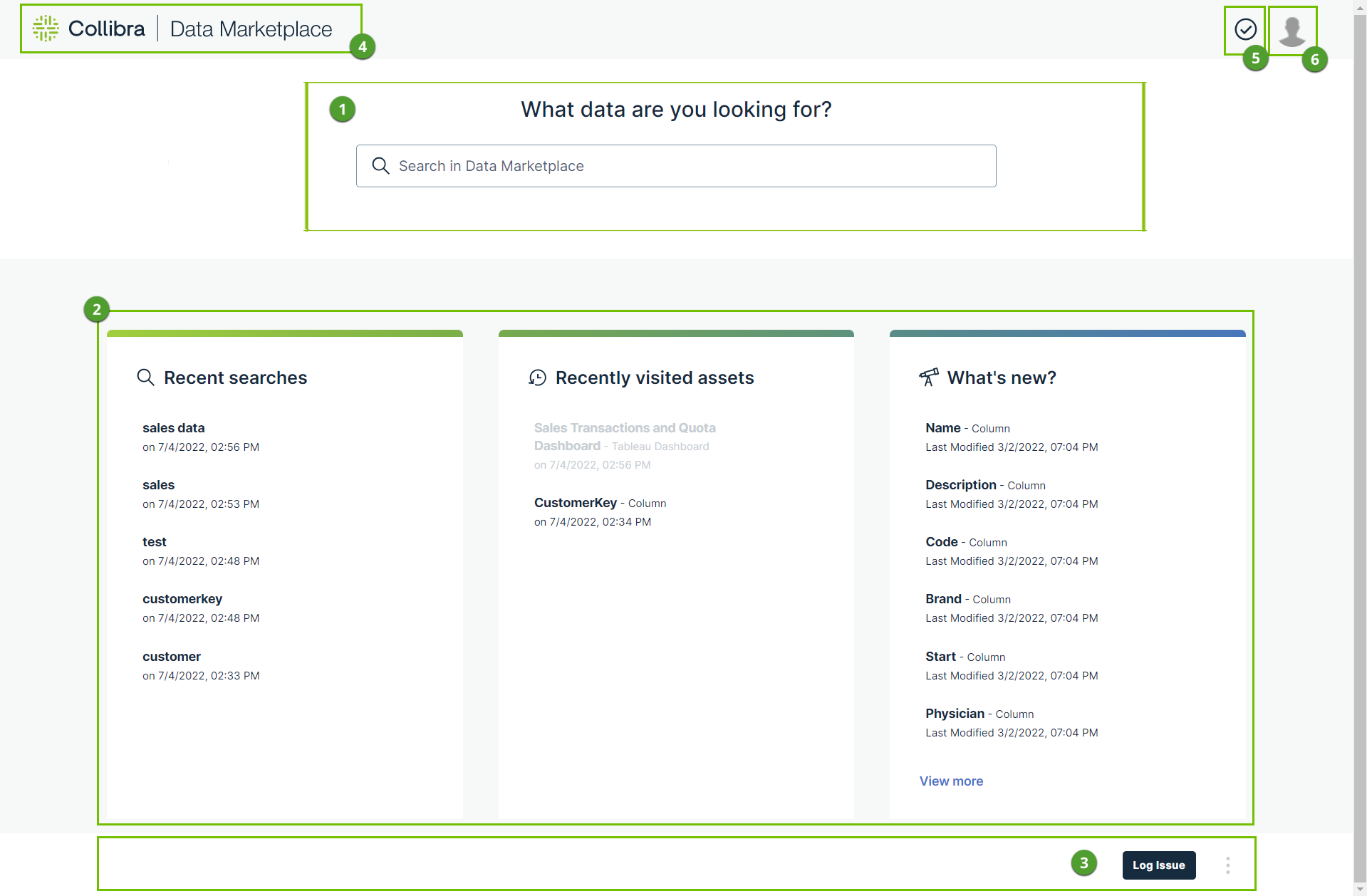
Task: Select the 'test' recent search entry
Action: click(x=154, y=542)
